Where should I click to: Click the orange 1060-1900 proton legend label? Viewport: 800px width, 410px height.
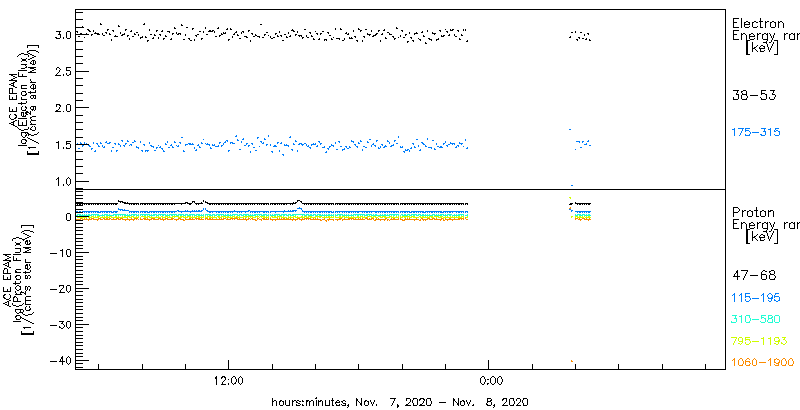(763, 363)
